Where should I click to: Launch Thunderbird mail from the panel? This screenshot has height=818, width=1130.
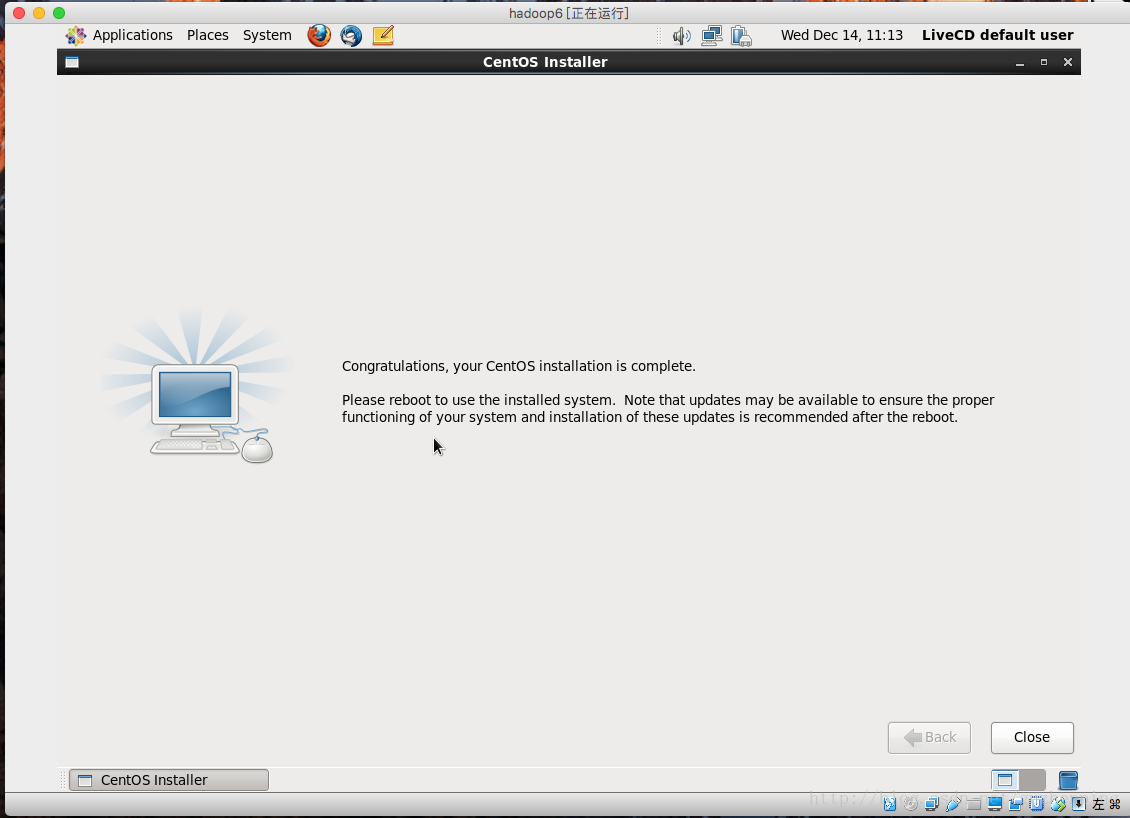tap(351, 35)
